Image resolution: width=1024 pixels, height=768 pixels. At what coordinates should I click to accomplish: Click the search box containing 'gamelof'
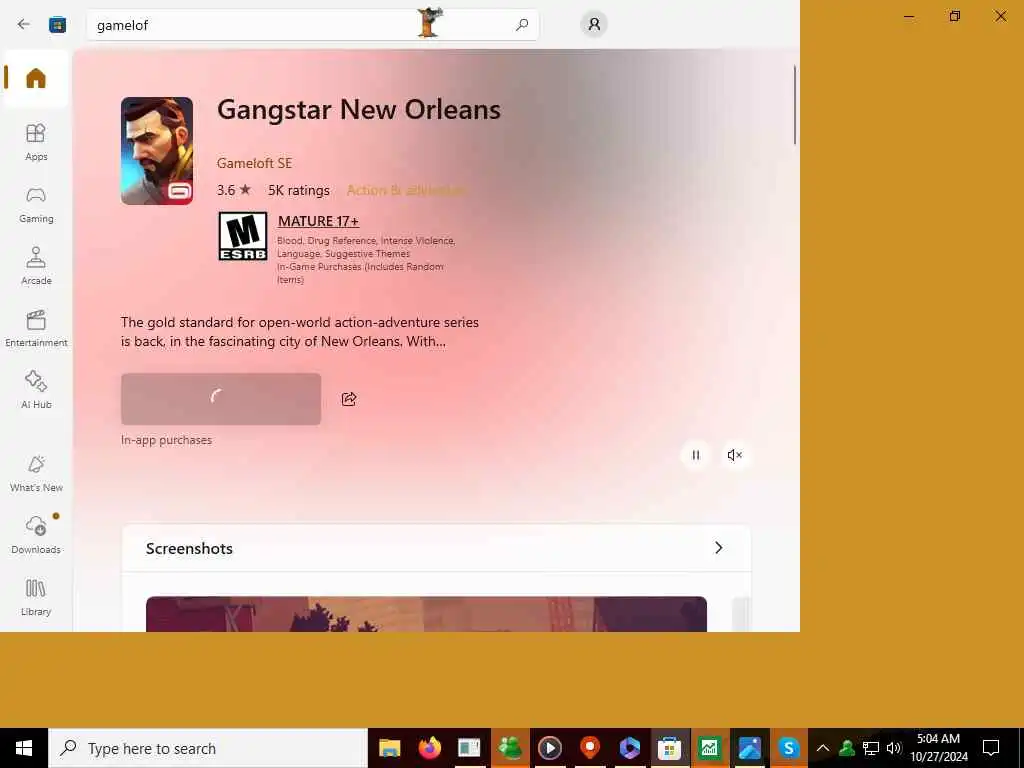(x=313, y=25)
